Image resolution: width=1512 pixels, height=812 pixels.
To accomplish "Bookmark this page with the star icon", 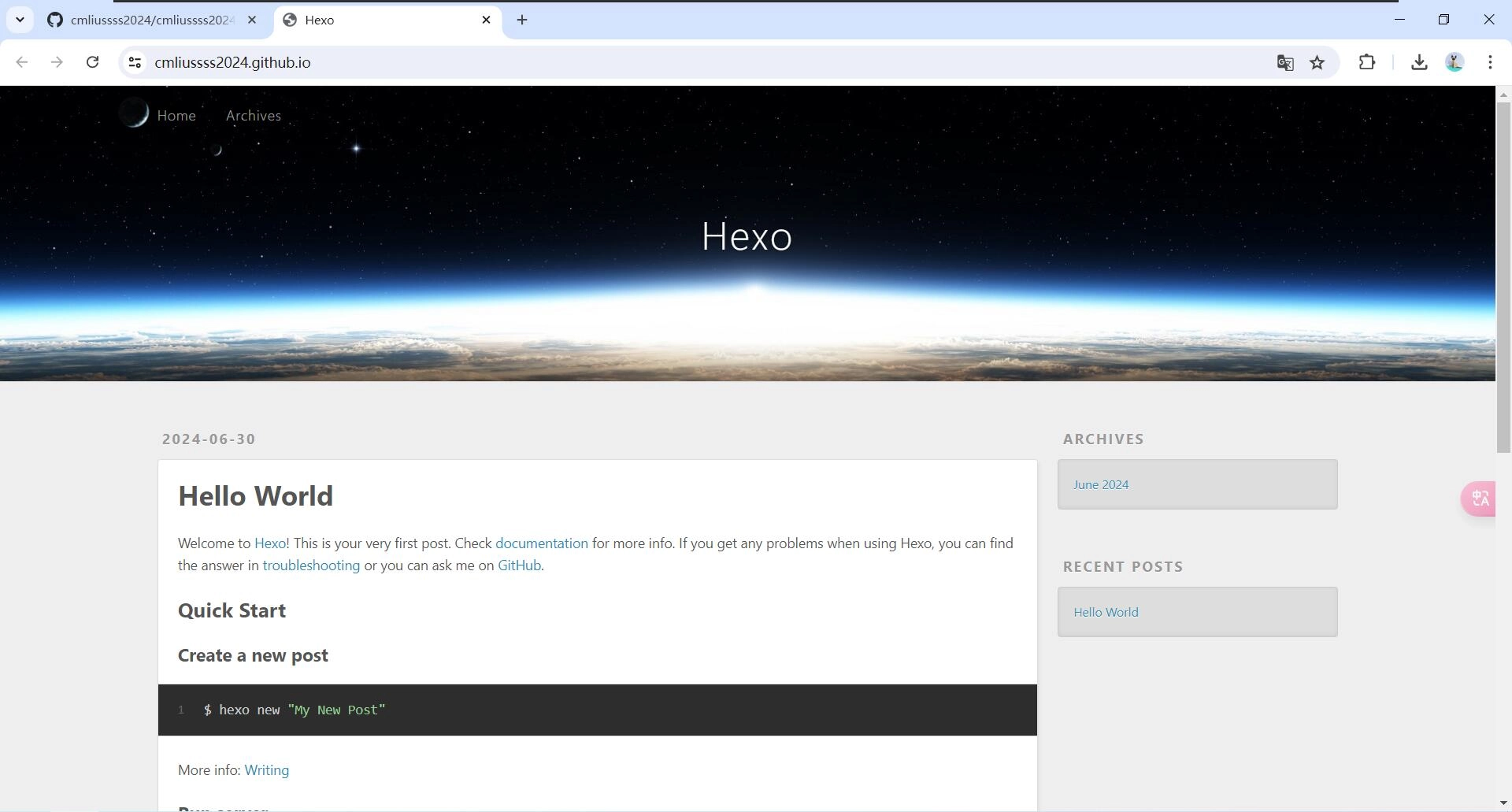I will click(1317, 62).
